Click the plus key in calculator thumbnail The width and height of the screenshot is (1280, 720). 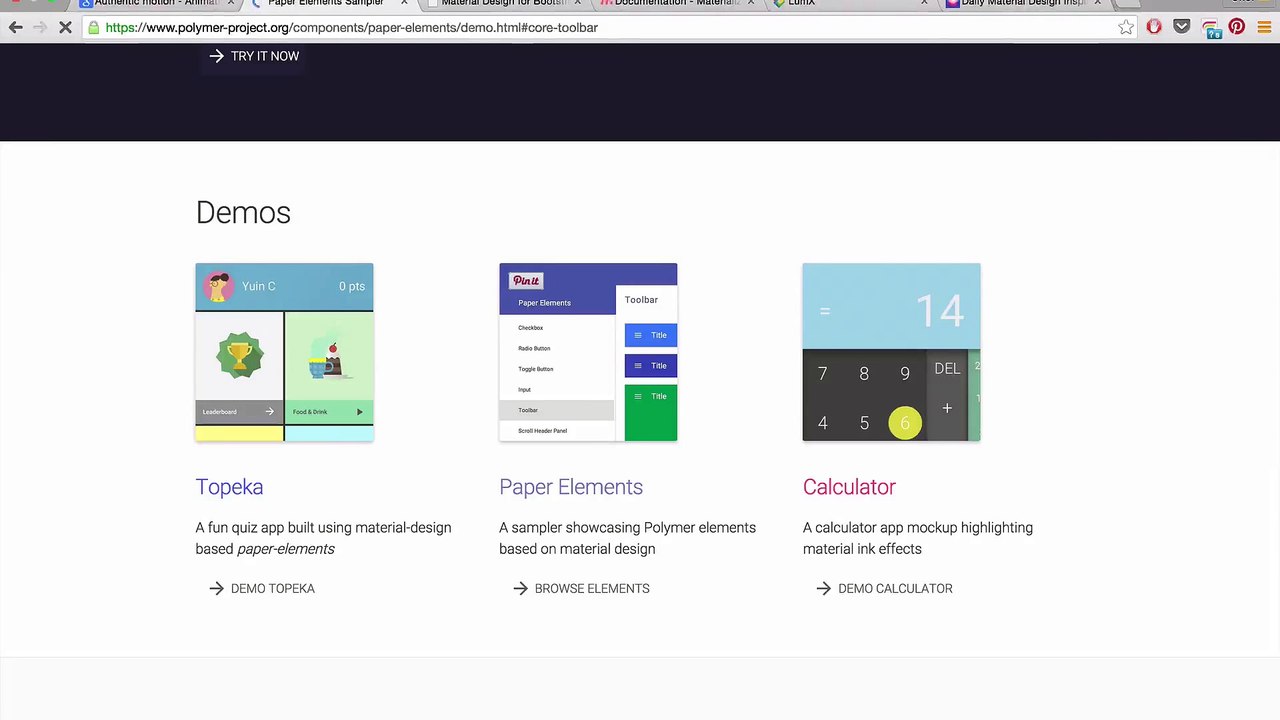tap(947, 408)
